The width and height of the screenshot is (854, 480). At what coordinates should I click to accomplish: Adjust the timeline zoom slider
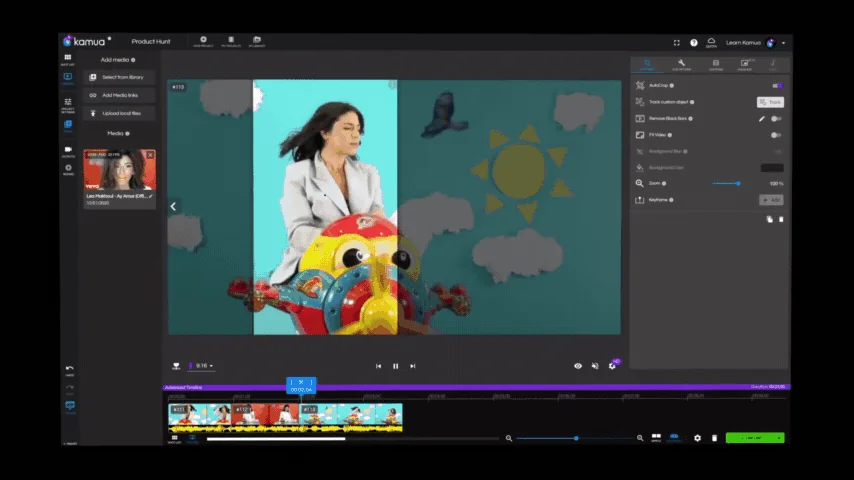point(574,438)
